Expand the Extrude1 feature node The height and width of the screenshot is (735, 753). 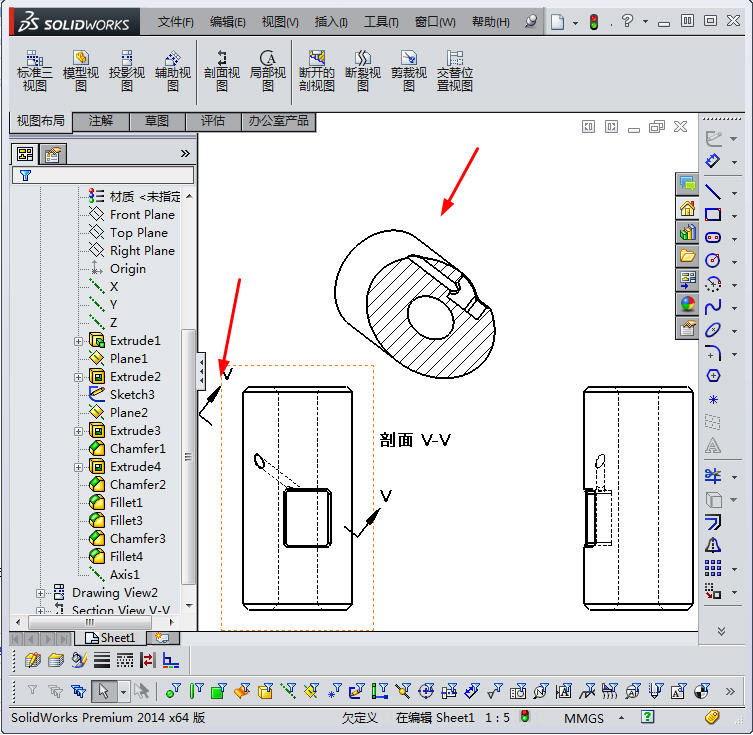(x=79, y=341)
